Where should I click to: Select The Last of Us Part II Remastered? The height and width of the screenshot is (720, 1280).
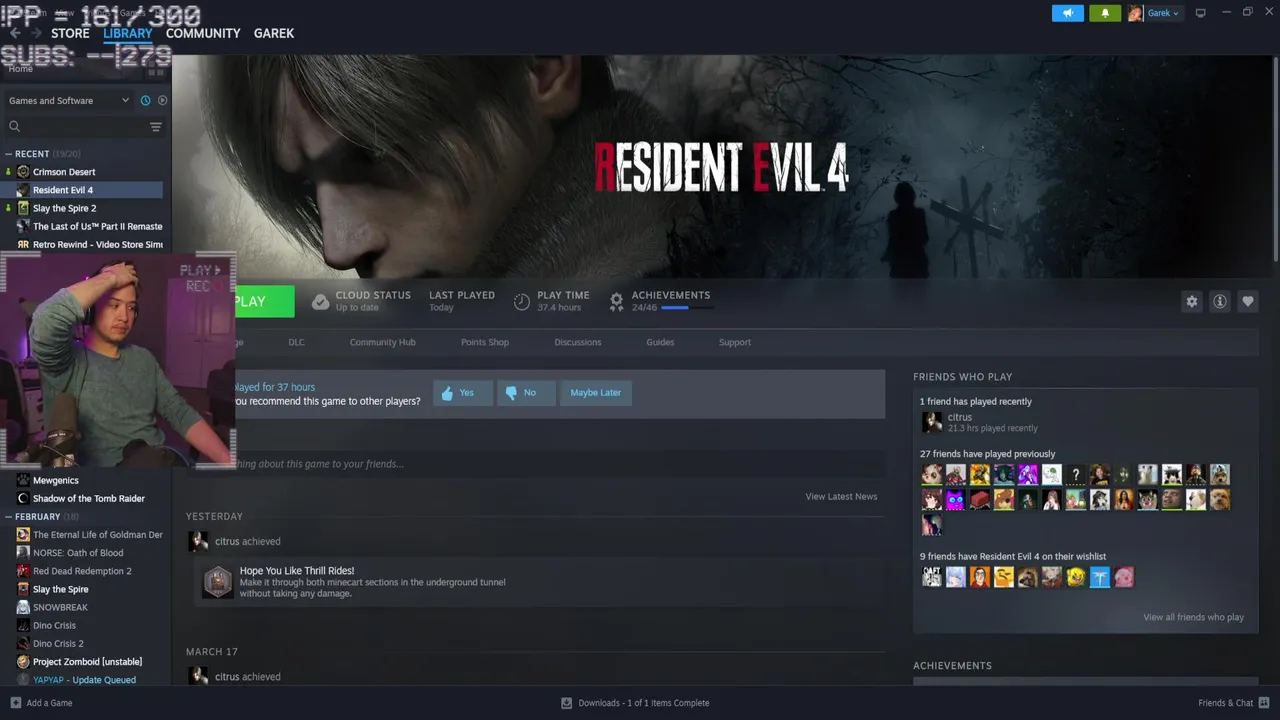(97, 226)
